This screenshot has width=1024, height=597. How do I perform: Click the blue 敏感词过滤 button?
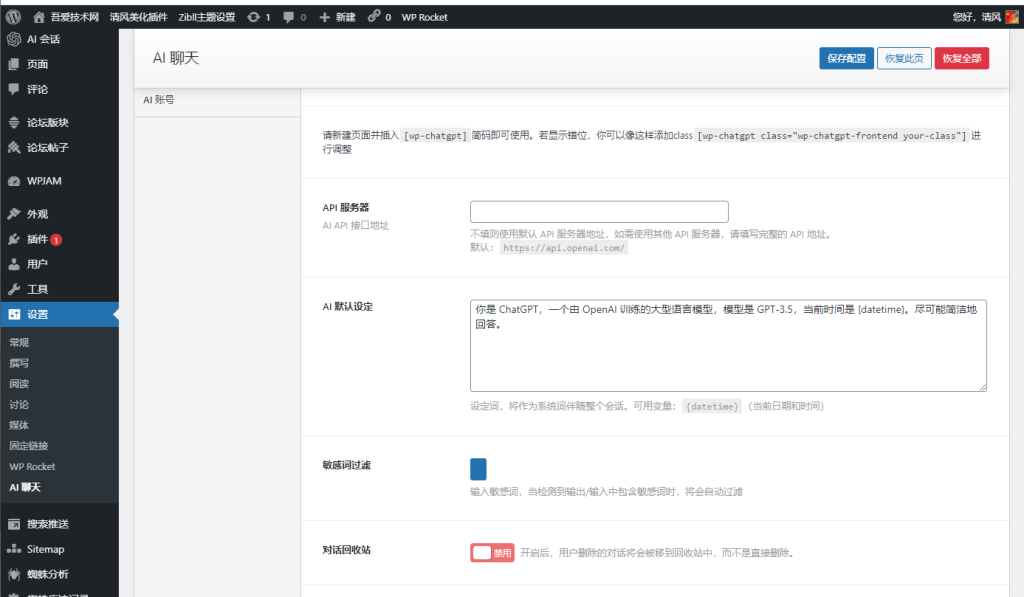coord(478,469)
